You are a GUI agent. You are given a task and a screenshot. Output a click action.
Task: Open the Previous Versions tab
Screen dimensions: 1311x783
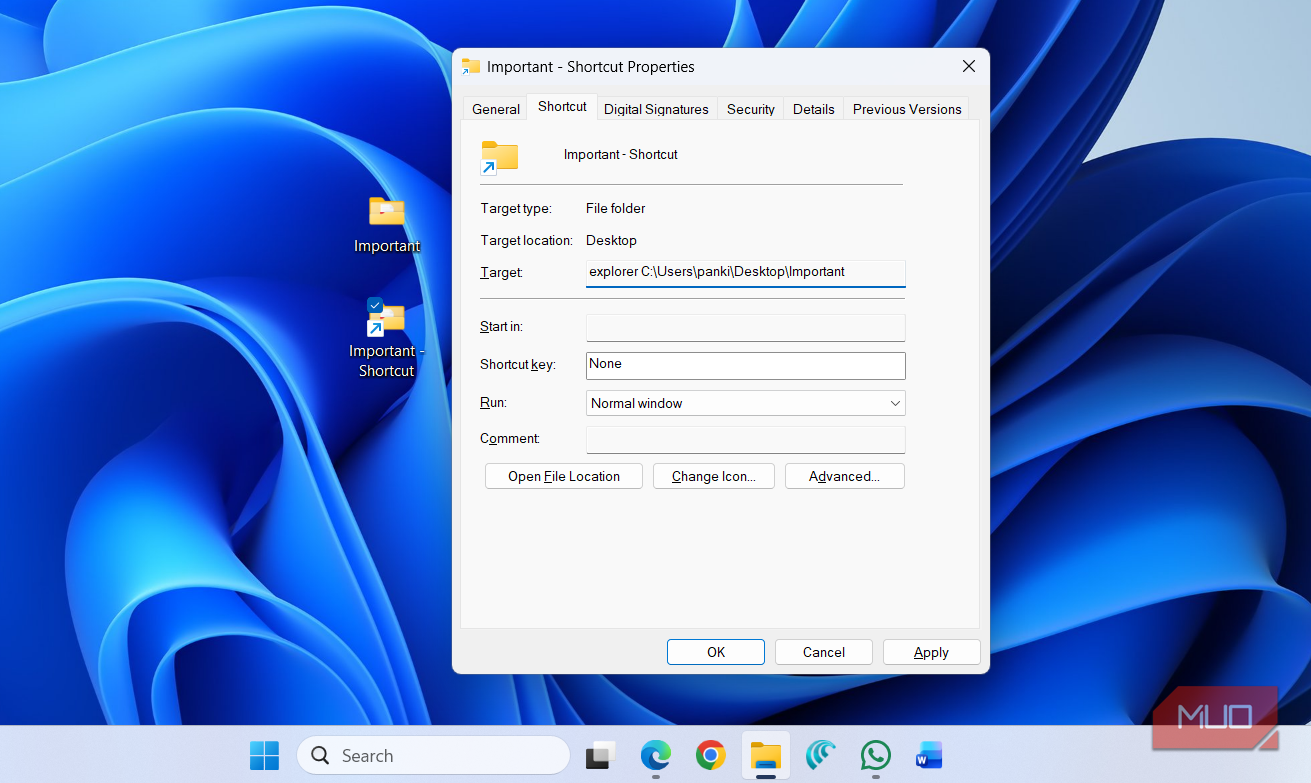[x=907, y=109]
